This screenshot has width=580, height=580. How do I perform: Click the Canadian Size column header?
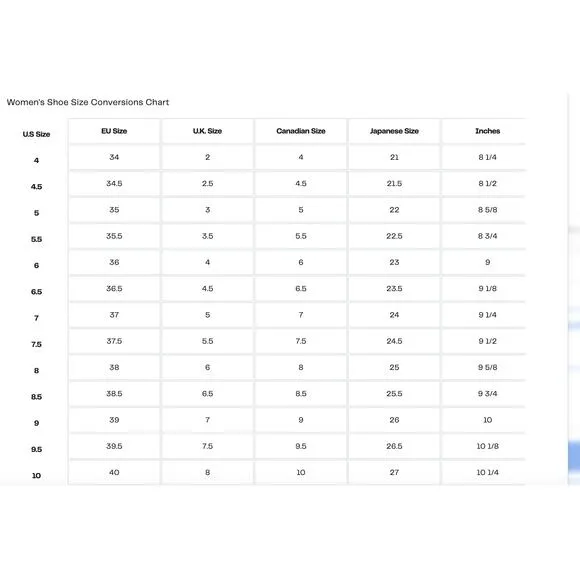point(301,131)
